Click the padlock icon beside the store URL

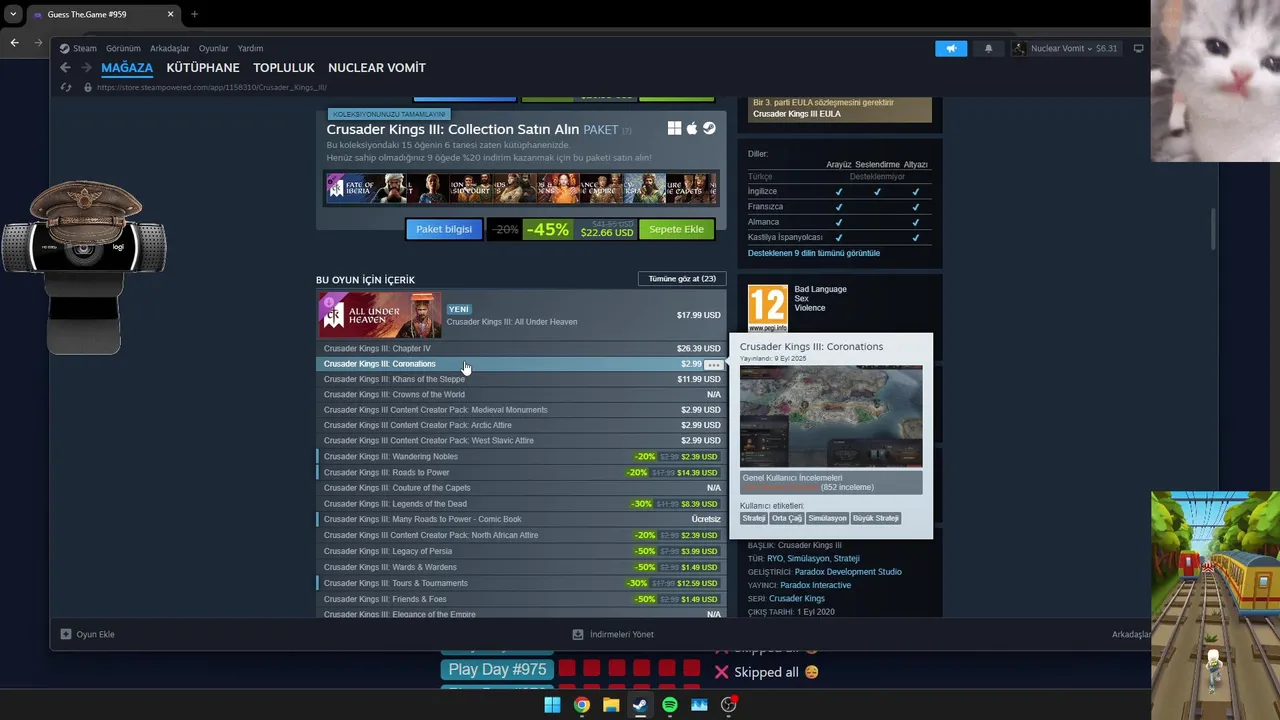(88, 87)
